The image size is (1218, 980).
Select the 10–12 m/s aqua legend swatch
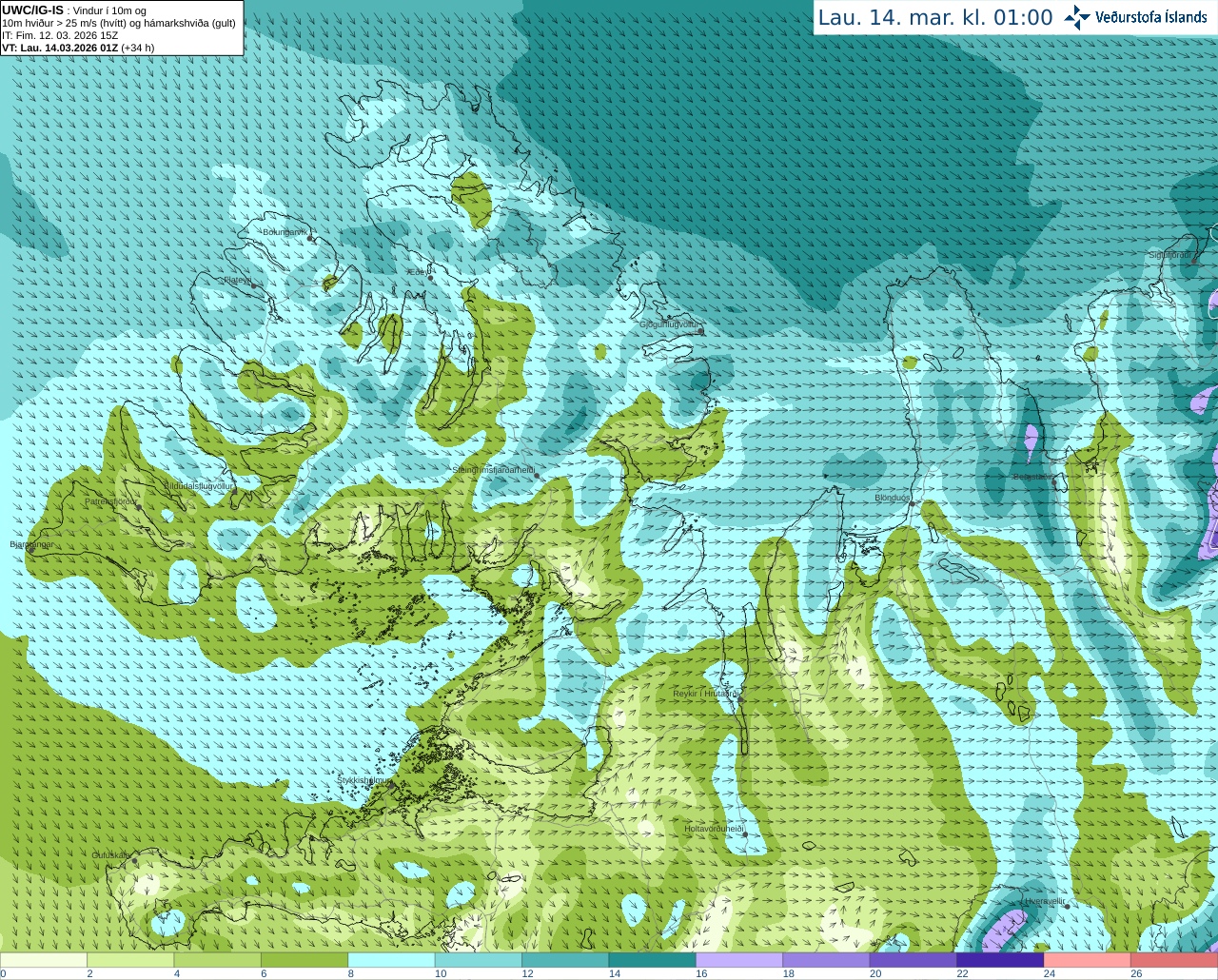pyautogui.click(x=479, y=960)
